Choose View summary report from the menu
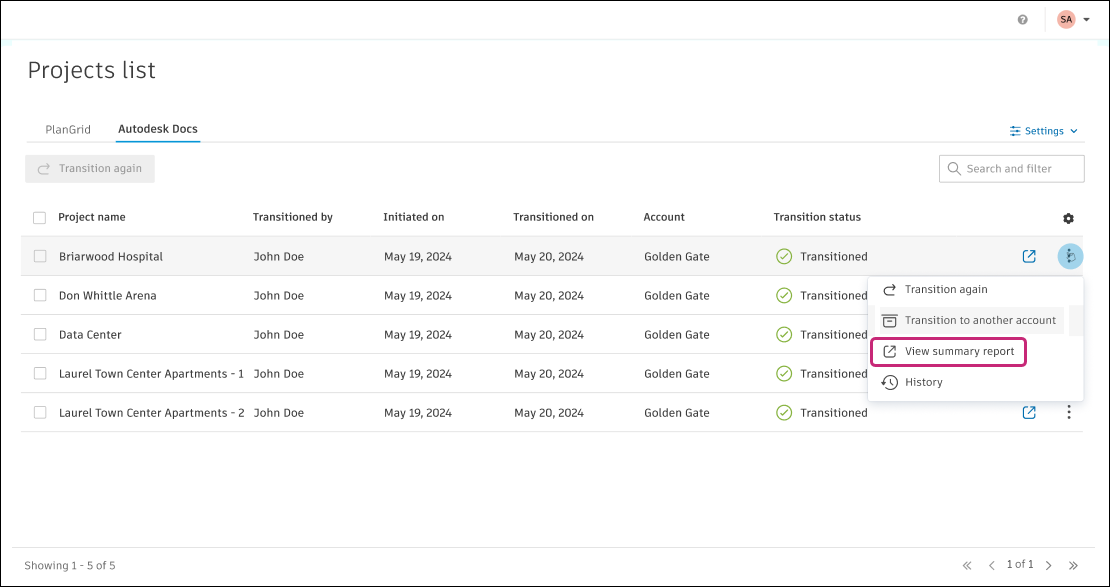The image size is (1110, 587). click(x=959, y=352)
